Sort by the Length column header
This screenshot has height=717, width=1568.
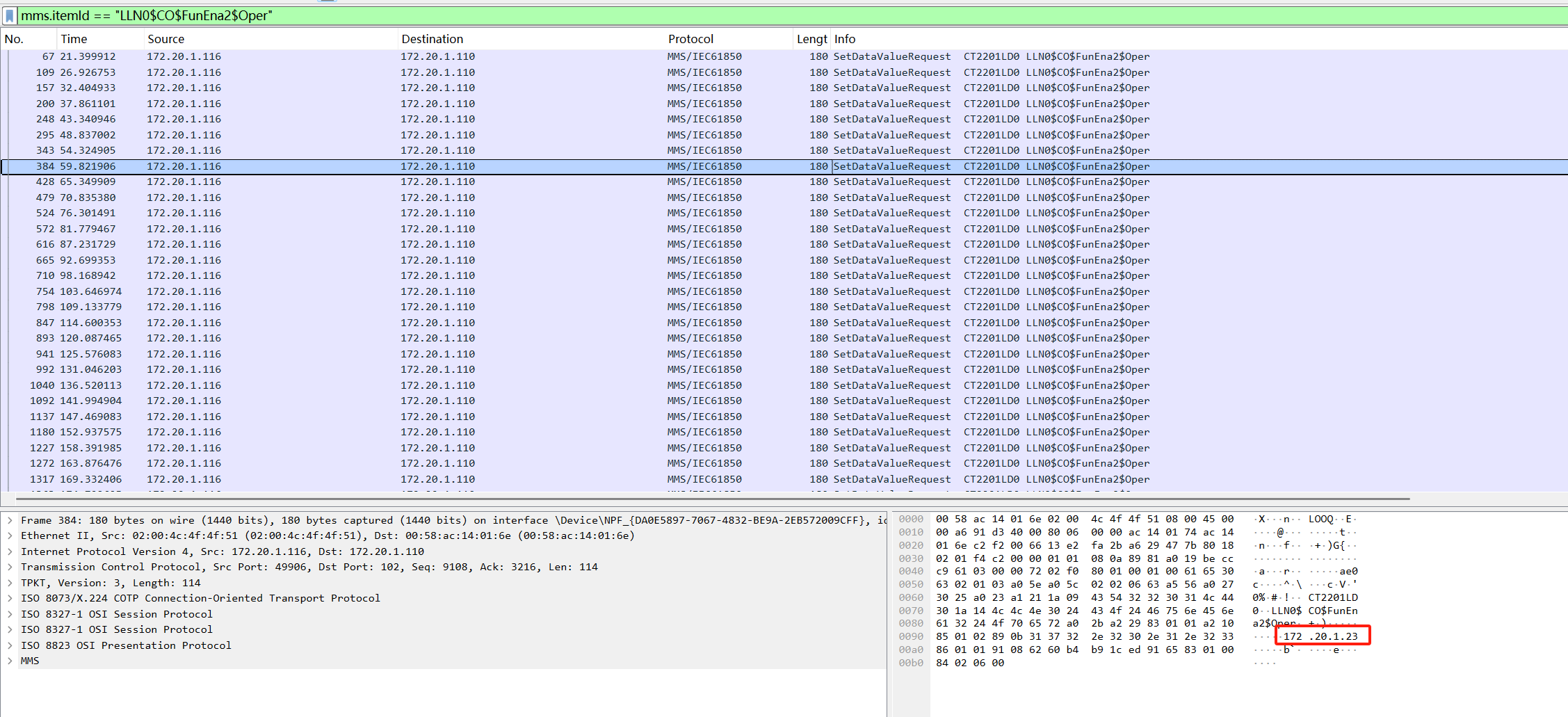[x=811, y=39]
